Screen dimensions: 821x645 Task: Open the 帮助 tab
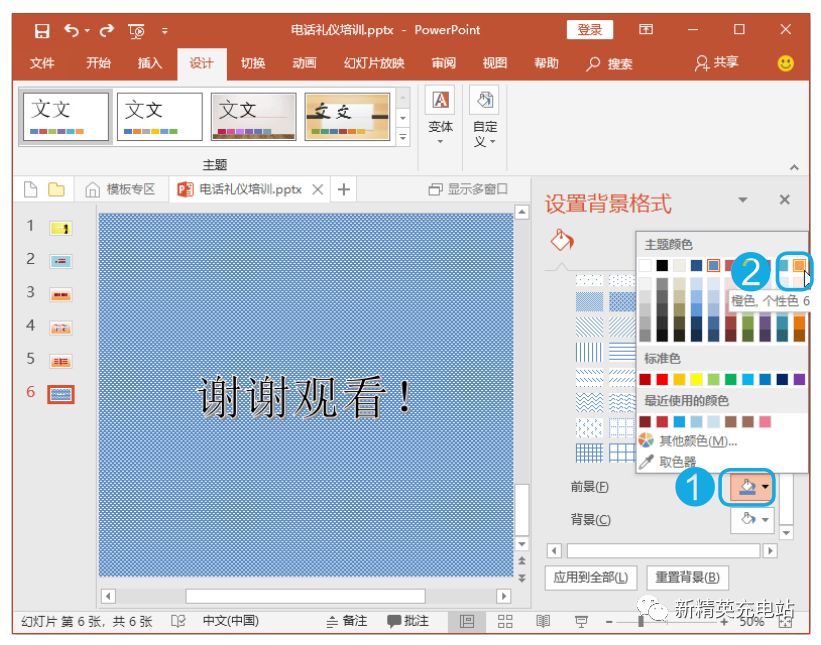click(546, 63)
